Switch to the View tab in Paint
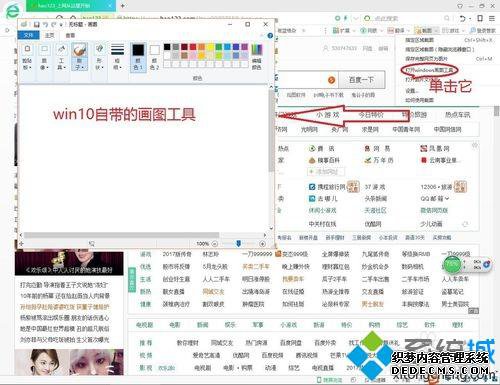The height and width of the screenshot is (385, 500). pos(70,35)
